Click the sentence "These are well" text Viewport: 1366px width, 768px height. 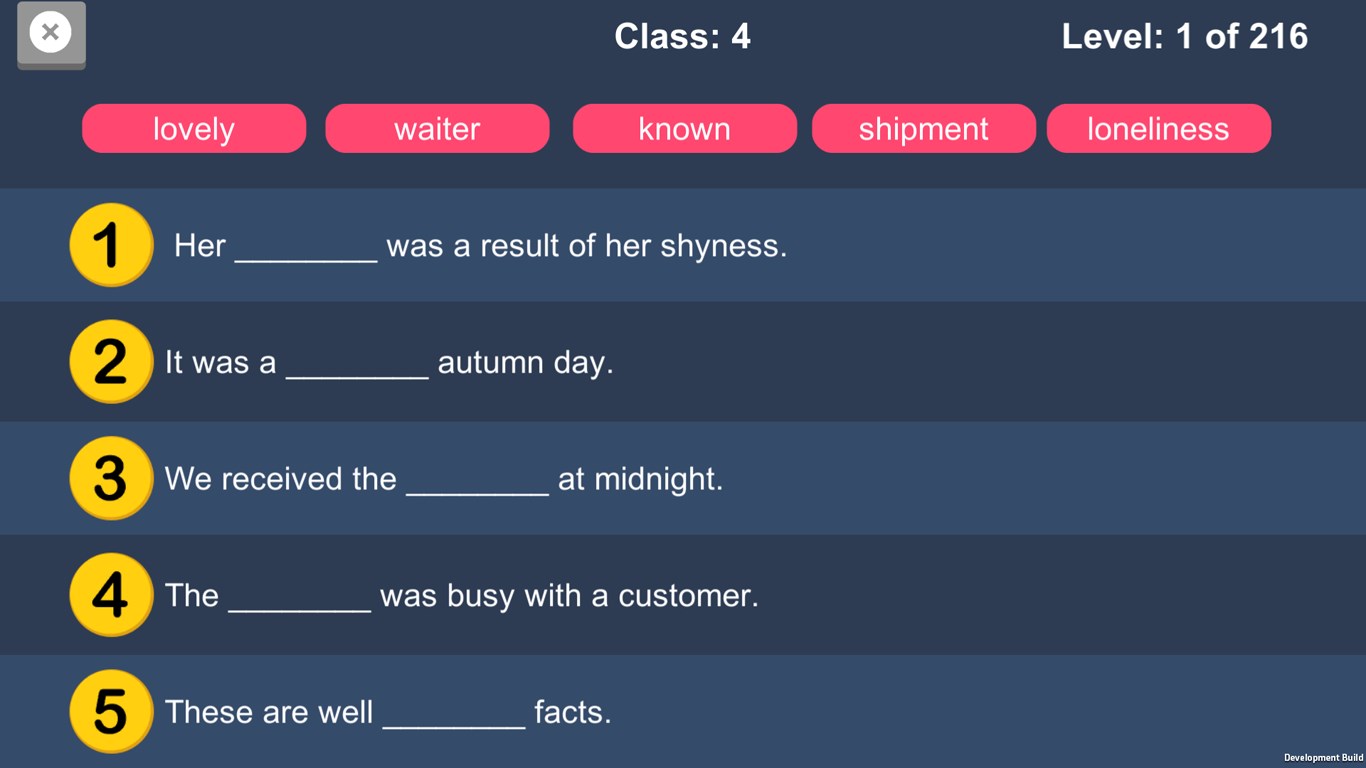pos(268,712)
